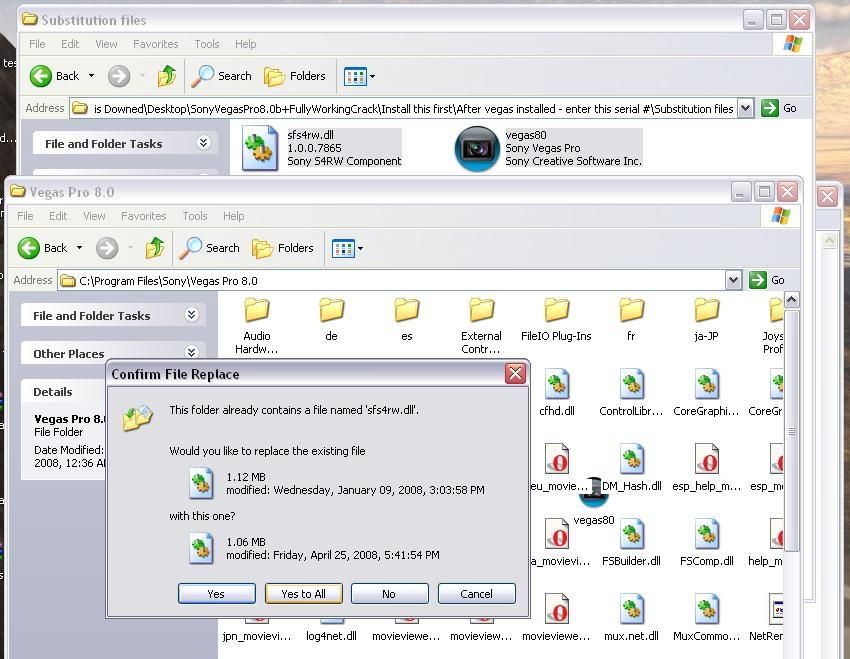This screenshot has width=850, height=659.
Task: Open File menu in Substitution files window
Action: 37,44
